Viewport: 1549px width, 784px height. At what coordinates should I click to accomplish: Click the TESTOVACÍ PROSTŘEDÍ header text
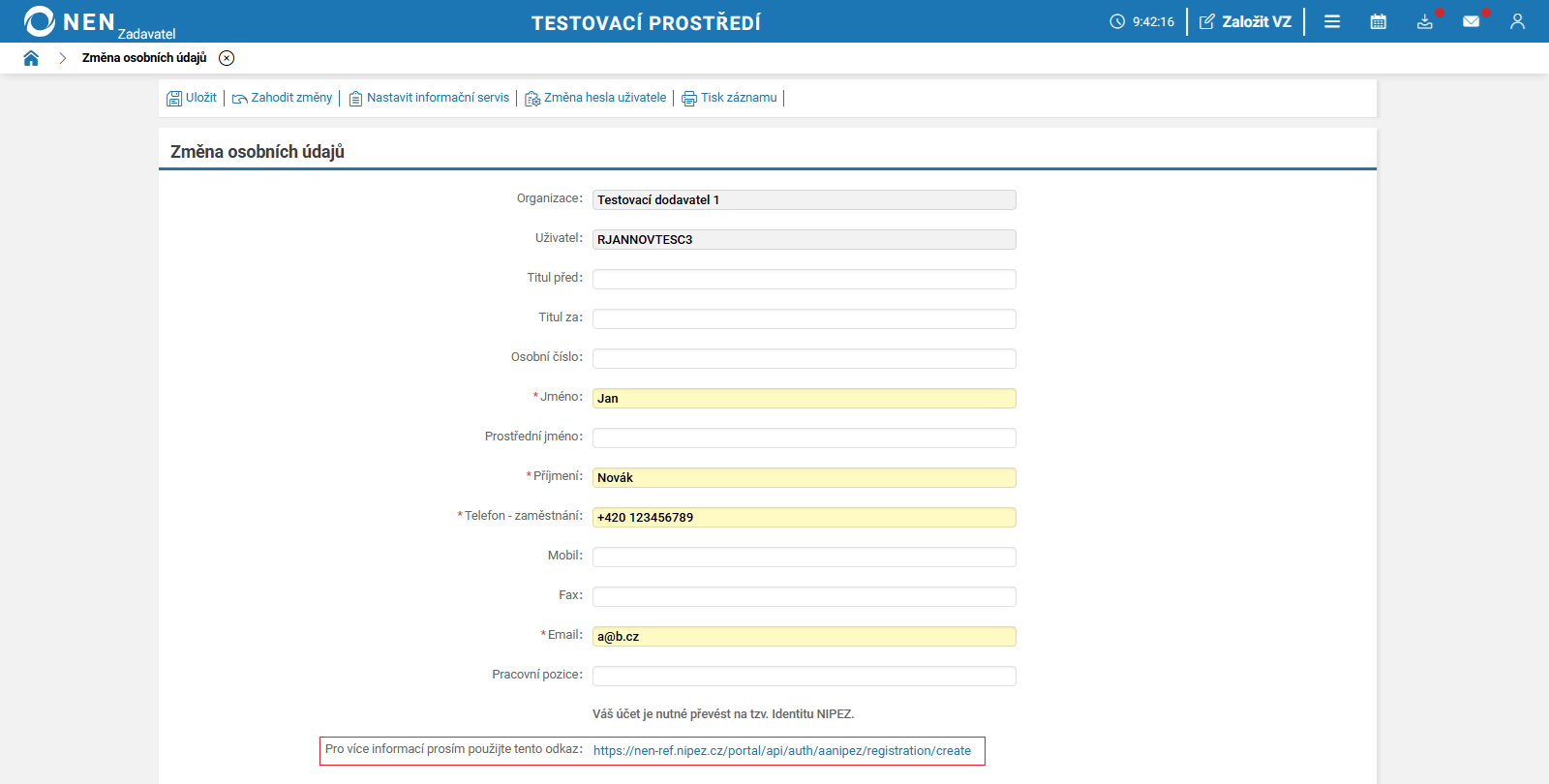pyautogui.click(x=646, y=22)
